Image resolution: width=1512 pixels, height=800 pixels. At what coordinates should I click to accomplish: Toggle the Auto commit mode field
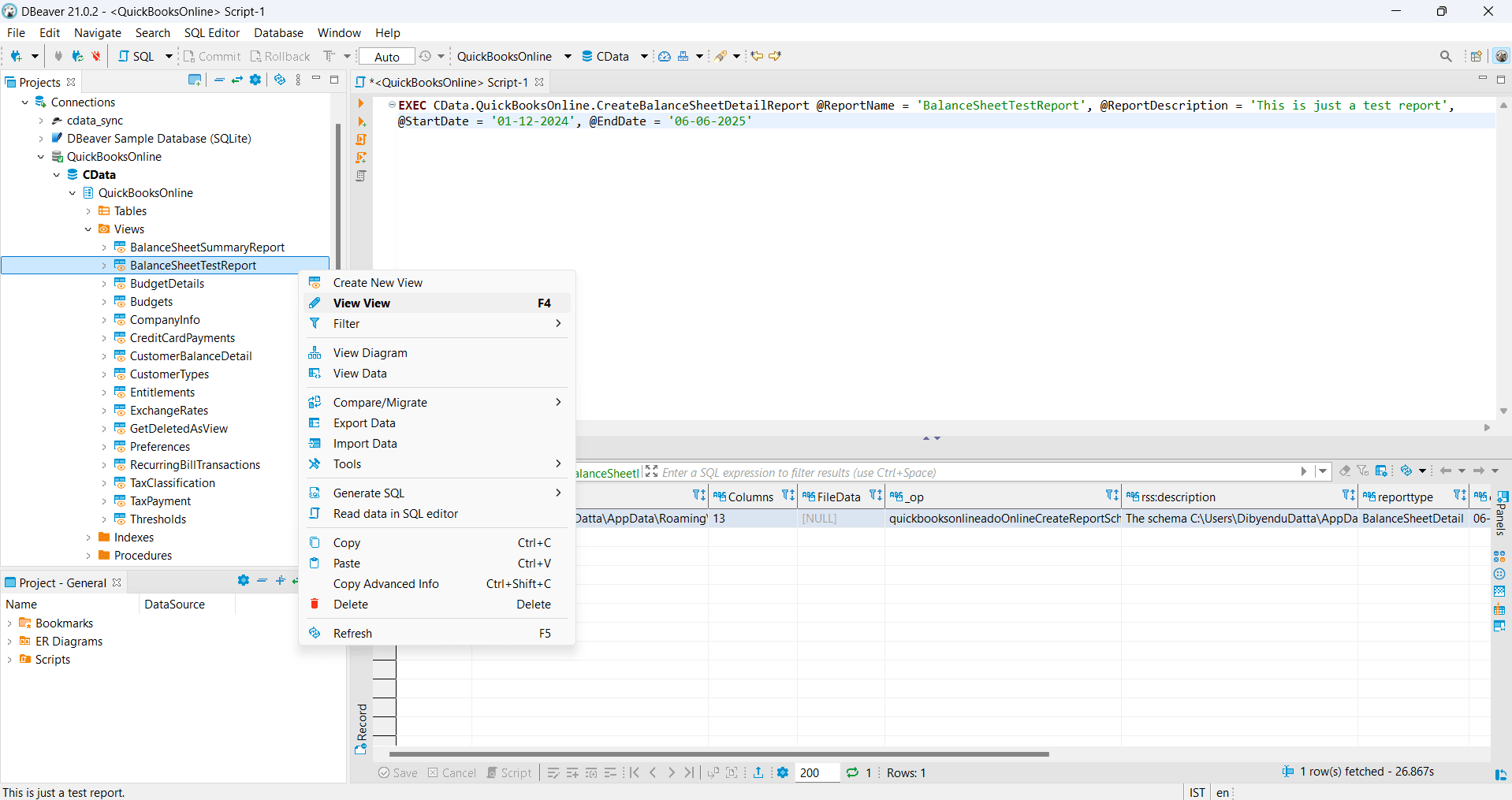[386, 57]
